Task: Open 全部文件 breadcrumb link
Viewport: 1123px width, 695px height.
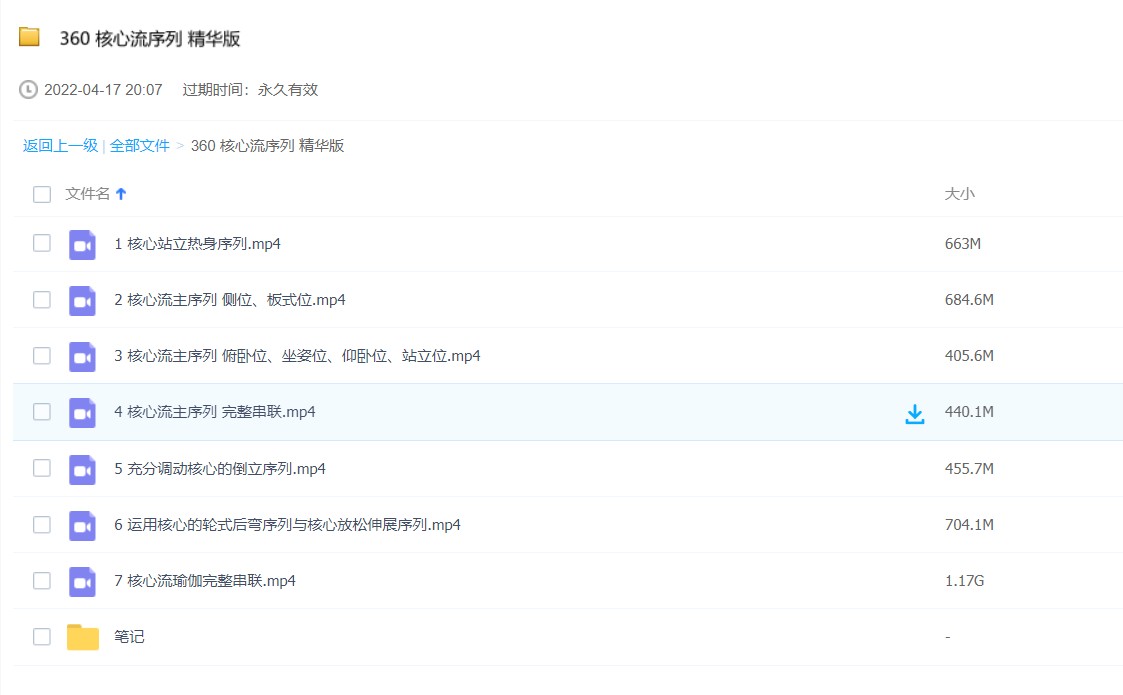Action: point(139,146)
